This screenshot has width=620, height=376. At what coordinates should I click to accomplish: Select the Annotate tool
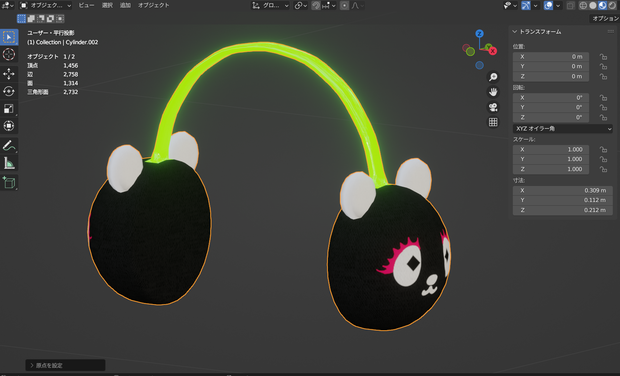pos(9,145)
